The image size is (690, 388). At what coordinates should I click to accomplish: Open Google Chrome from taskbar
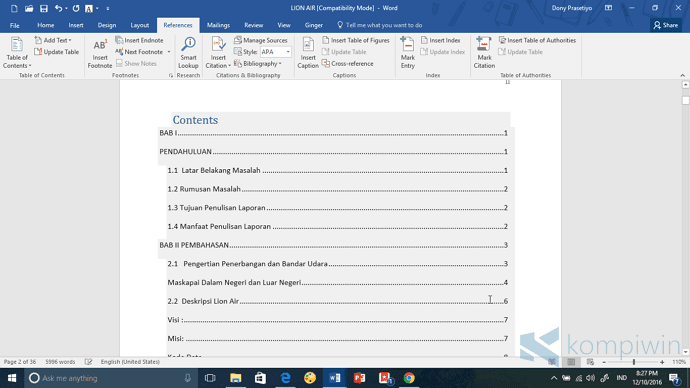(409, 378)
